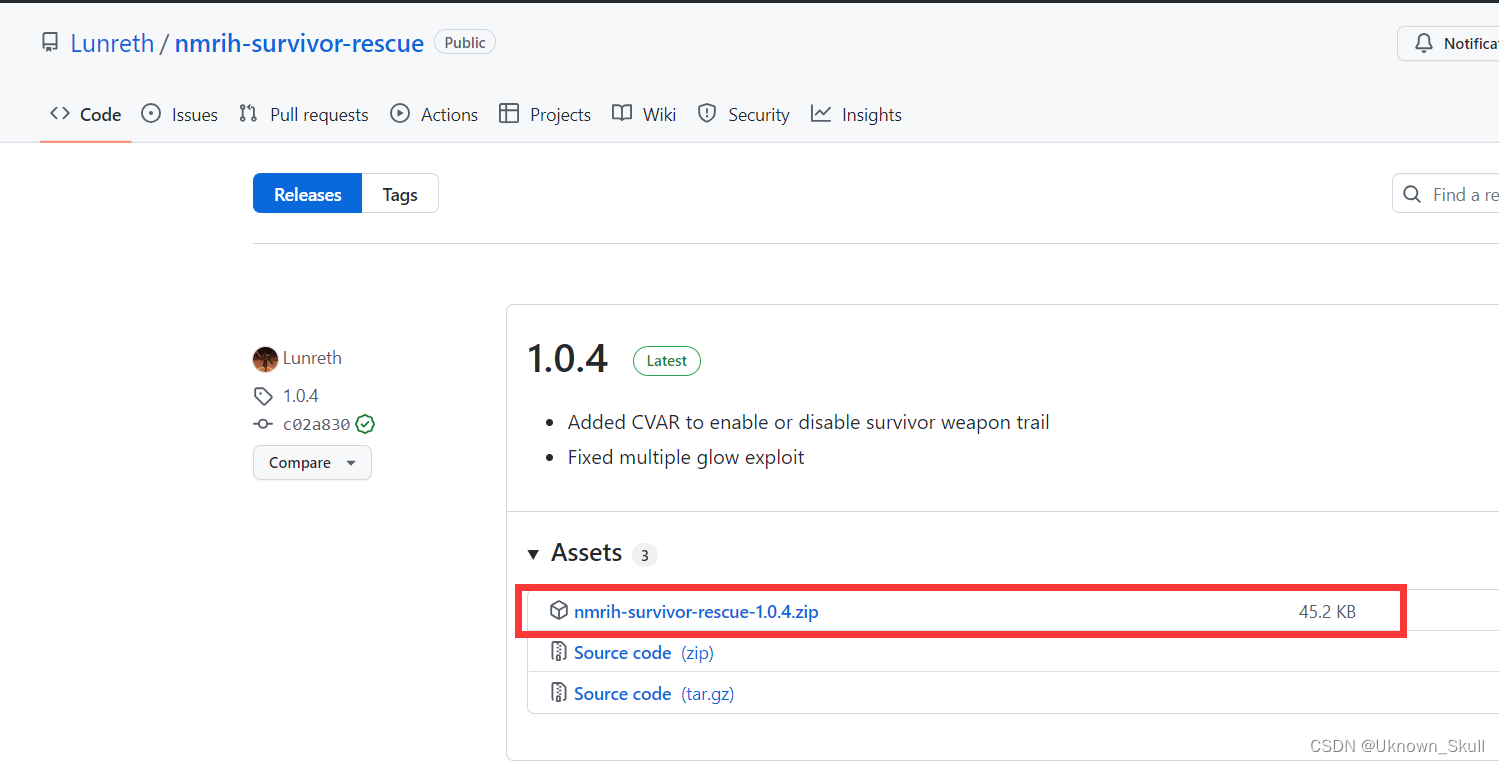Click the 45.2 KB file size text

(x=1327, y=612)
